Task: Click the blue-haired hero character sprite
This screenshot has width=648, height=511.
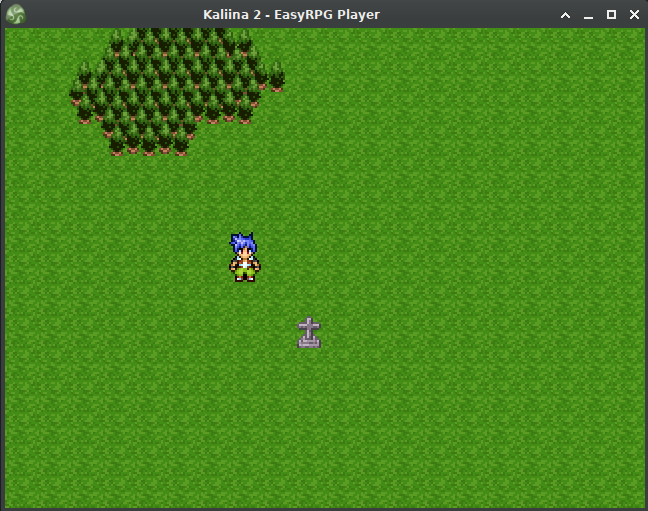Action: pyautogui.click(x=245, y=257)
